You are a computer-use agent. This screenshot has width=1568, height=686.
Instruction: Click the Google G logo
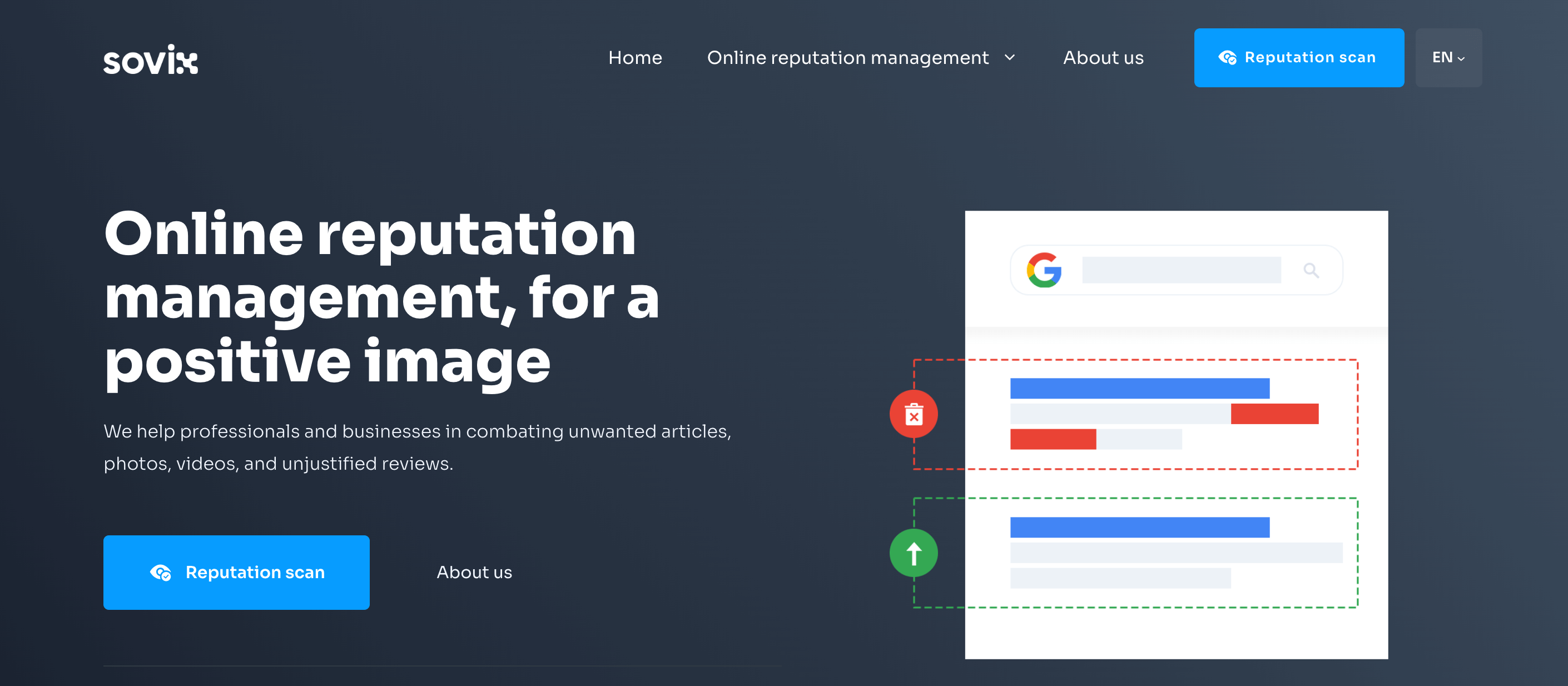pyautogui.click(x=1044, y=270)
